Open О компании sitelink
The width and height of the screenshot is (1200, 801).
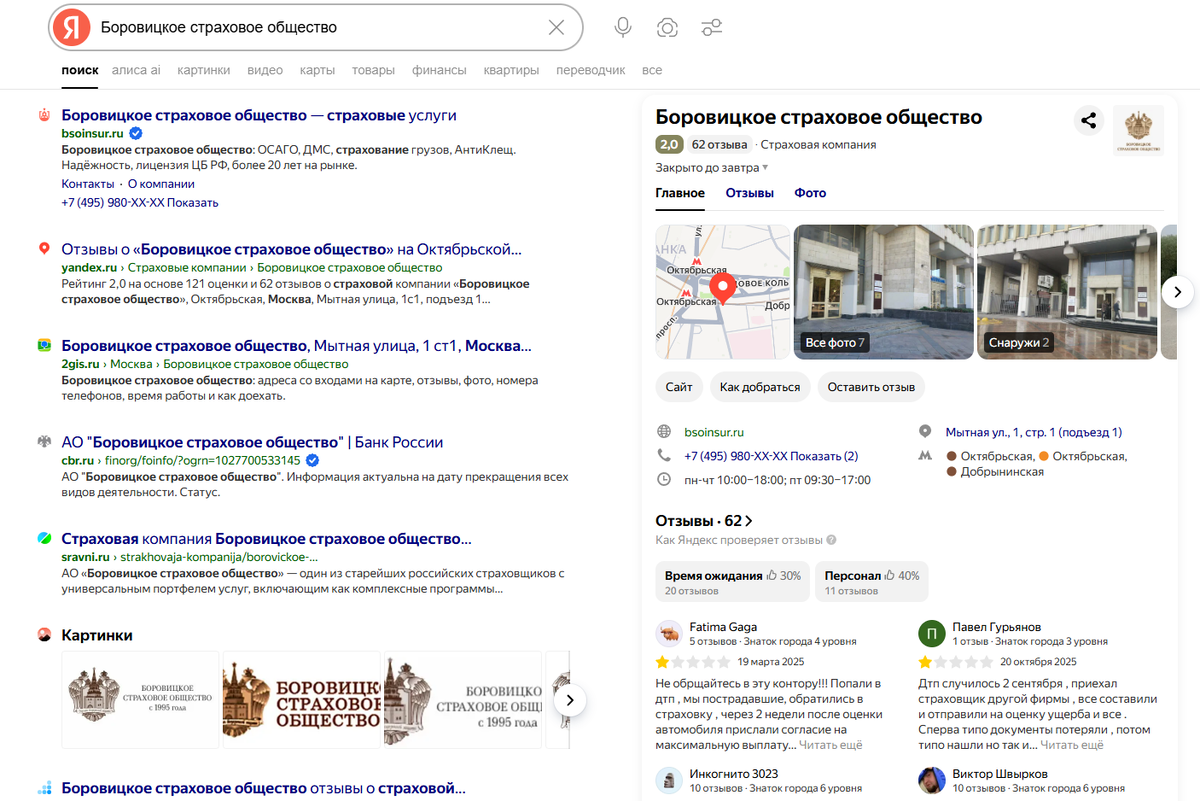161,184
